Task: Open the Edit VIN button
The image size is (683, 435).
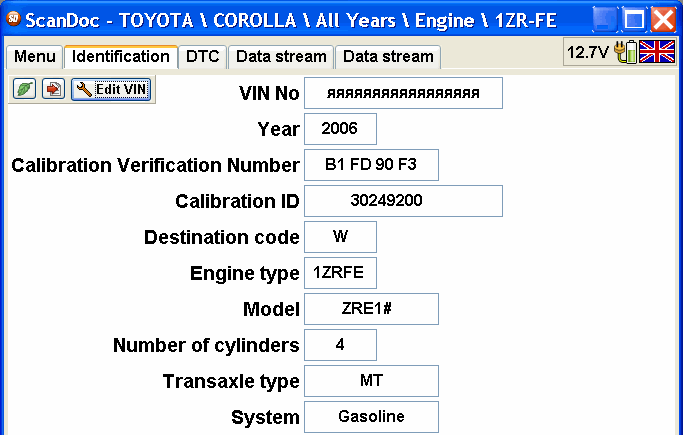Action: [x=111, y=89]
